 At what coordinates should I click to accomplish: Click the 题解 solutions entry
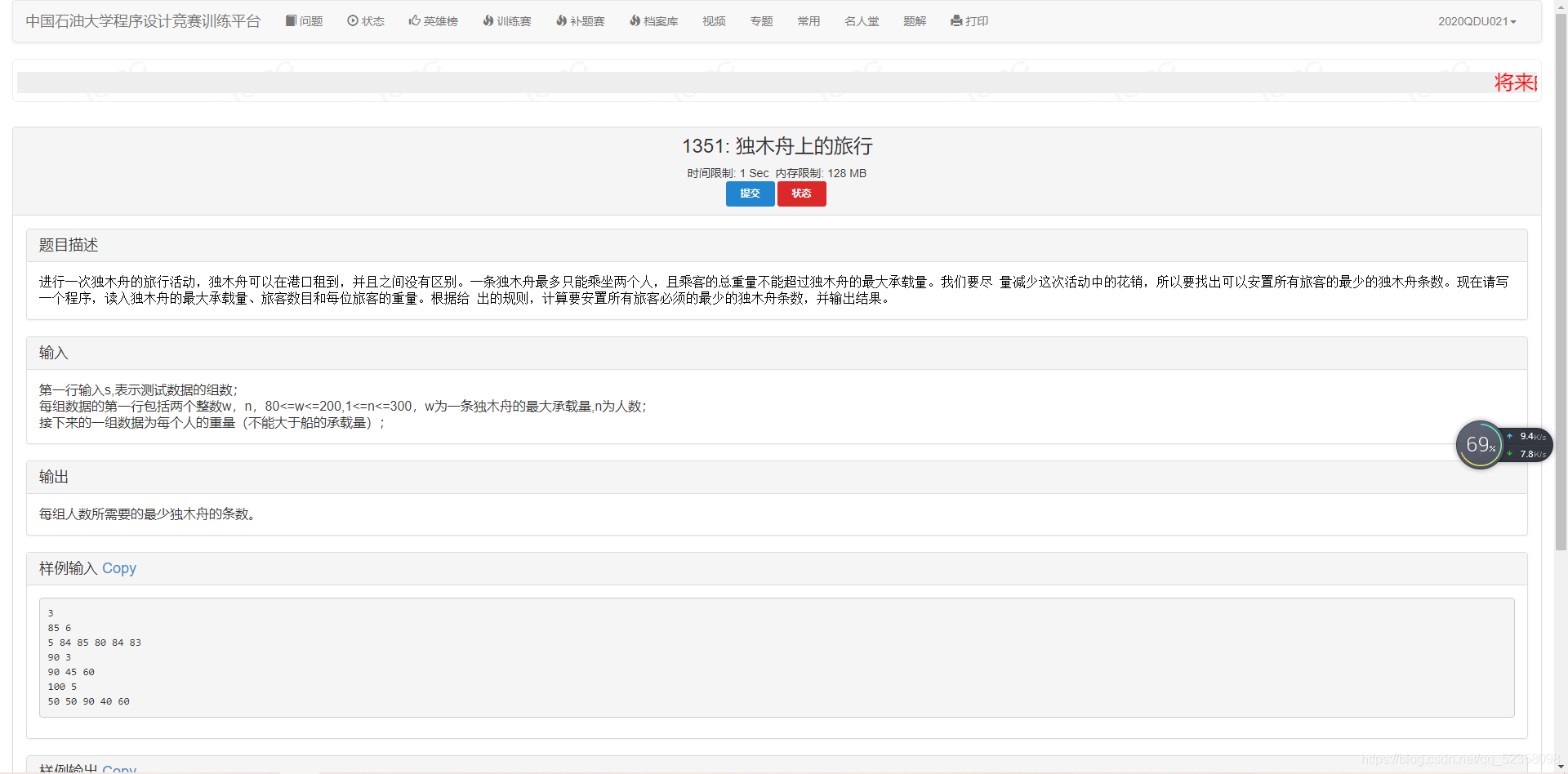[915, 21]
